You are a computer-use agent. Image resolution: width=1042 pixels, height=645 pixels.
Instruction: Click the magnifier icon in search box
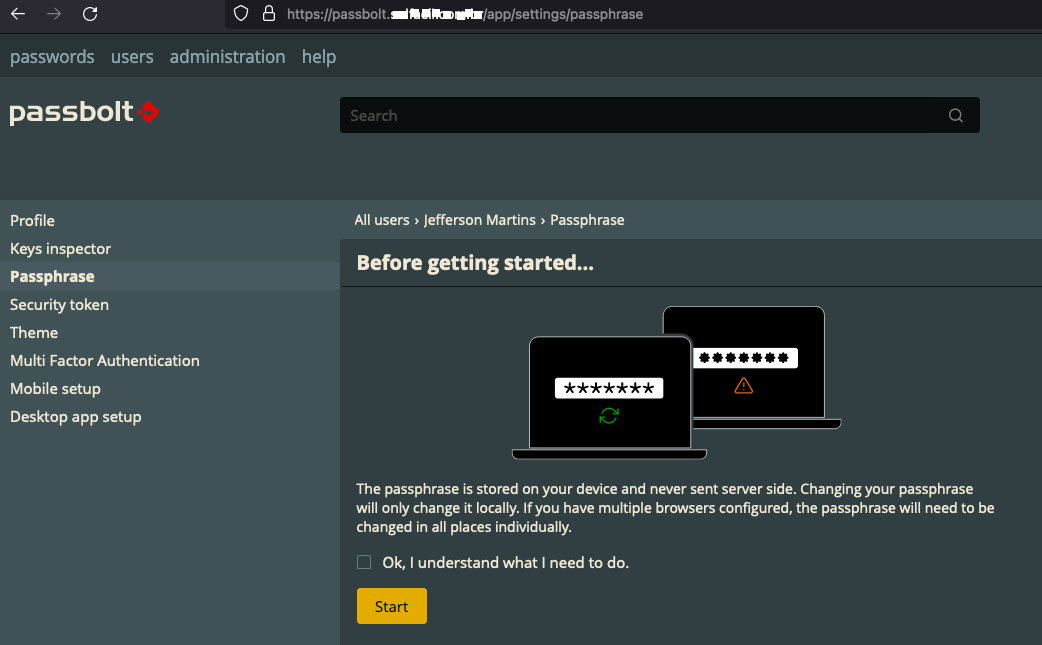[x=956, y=116]
